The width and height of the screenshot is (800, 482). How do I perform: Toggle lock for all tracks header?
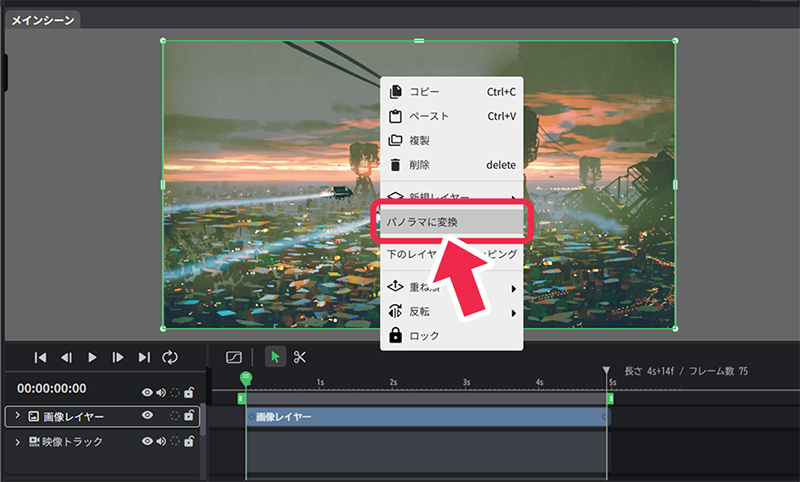coord(189,392)
